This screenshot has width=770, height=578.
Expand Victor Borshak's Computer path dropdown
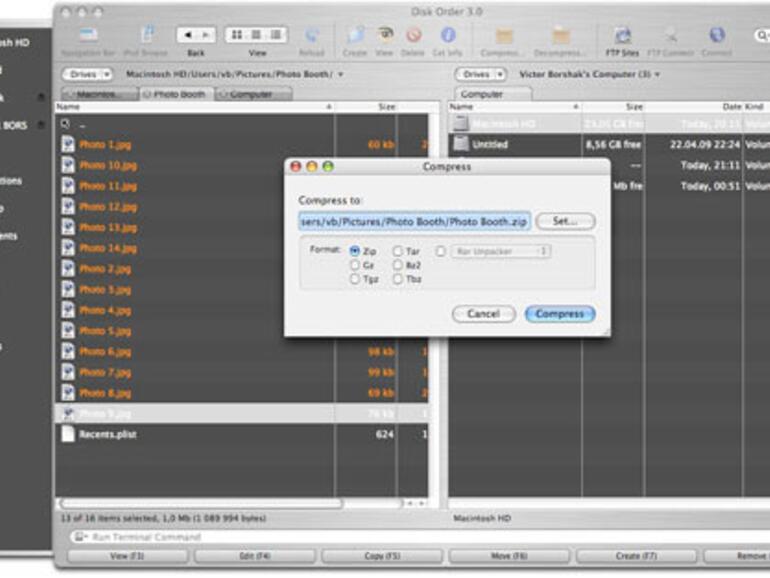pos(657,75)
